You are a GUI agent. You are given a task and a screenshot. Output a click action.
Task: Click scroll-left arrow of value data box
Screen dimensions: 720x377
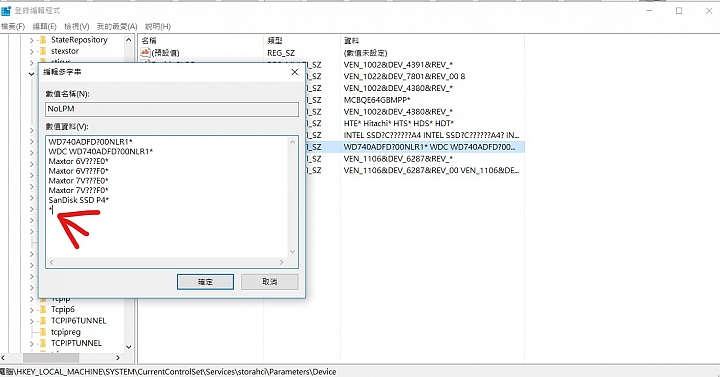click(x=51, y=262)
